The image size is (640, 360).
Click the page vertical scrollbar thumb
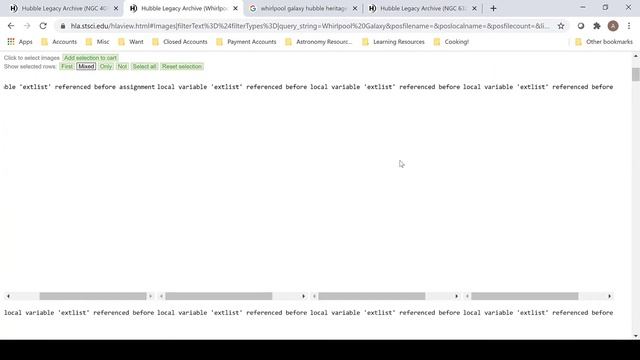click(636, 75)
